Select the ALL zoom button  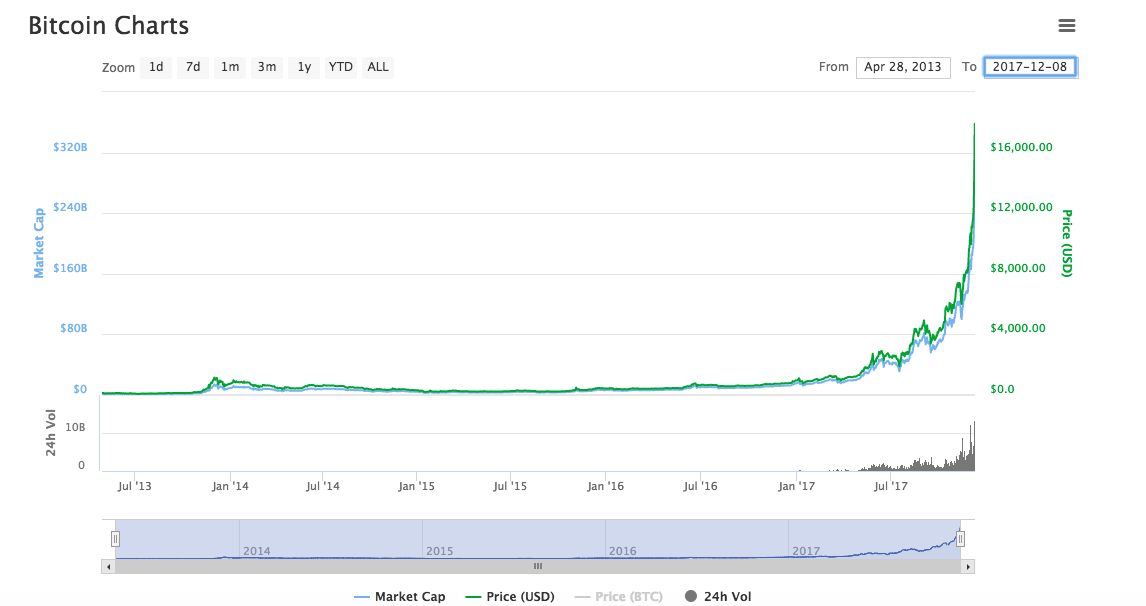click(378, 67)
